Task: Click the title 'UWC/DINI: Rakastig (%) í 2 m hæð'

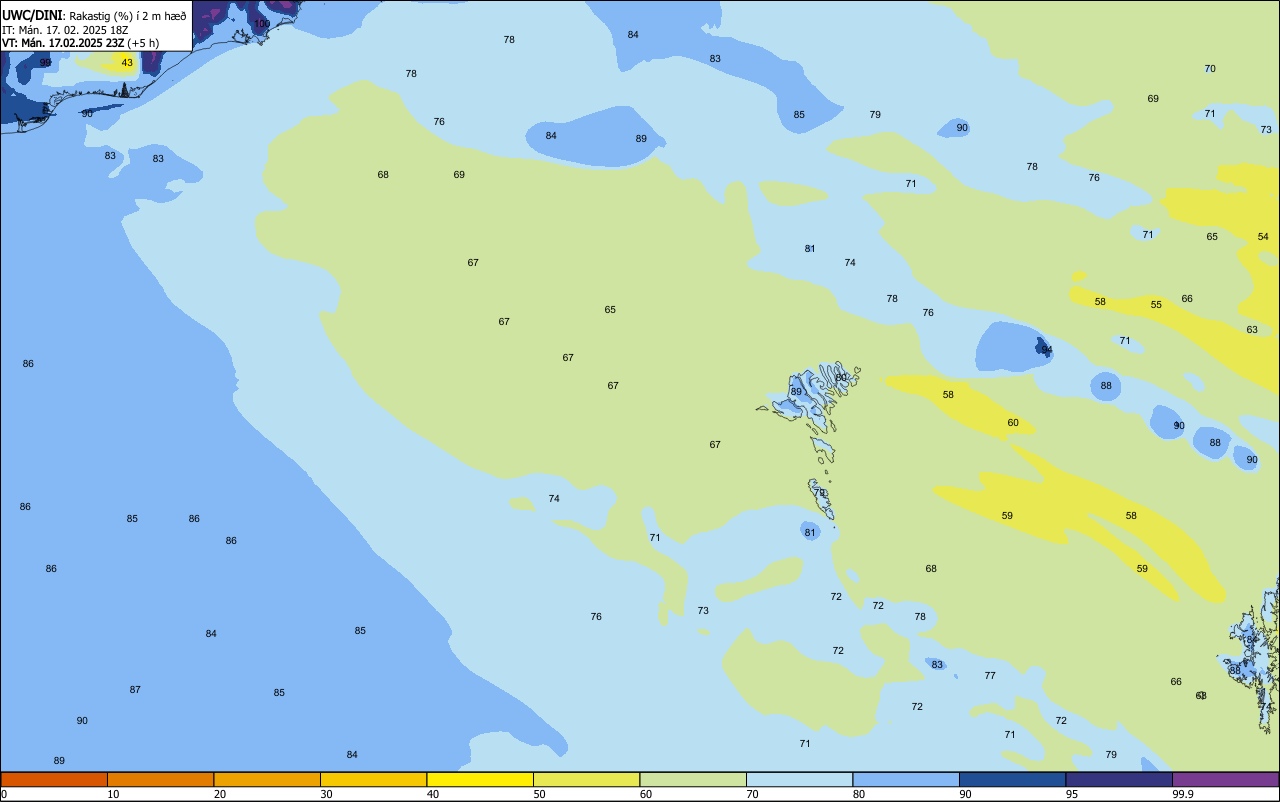Action: point(94,16)
